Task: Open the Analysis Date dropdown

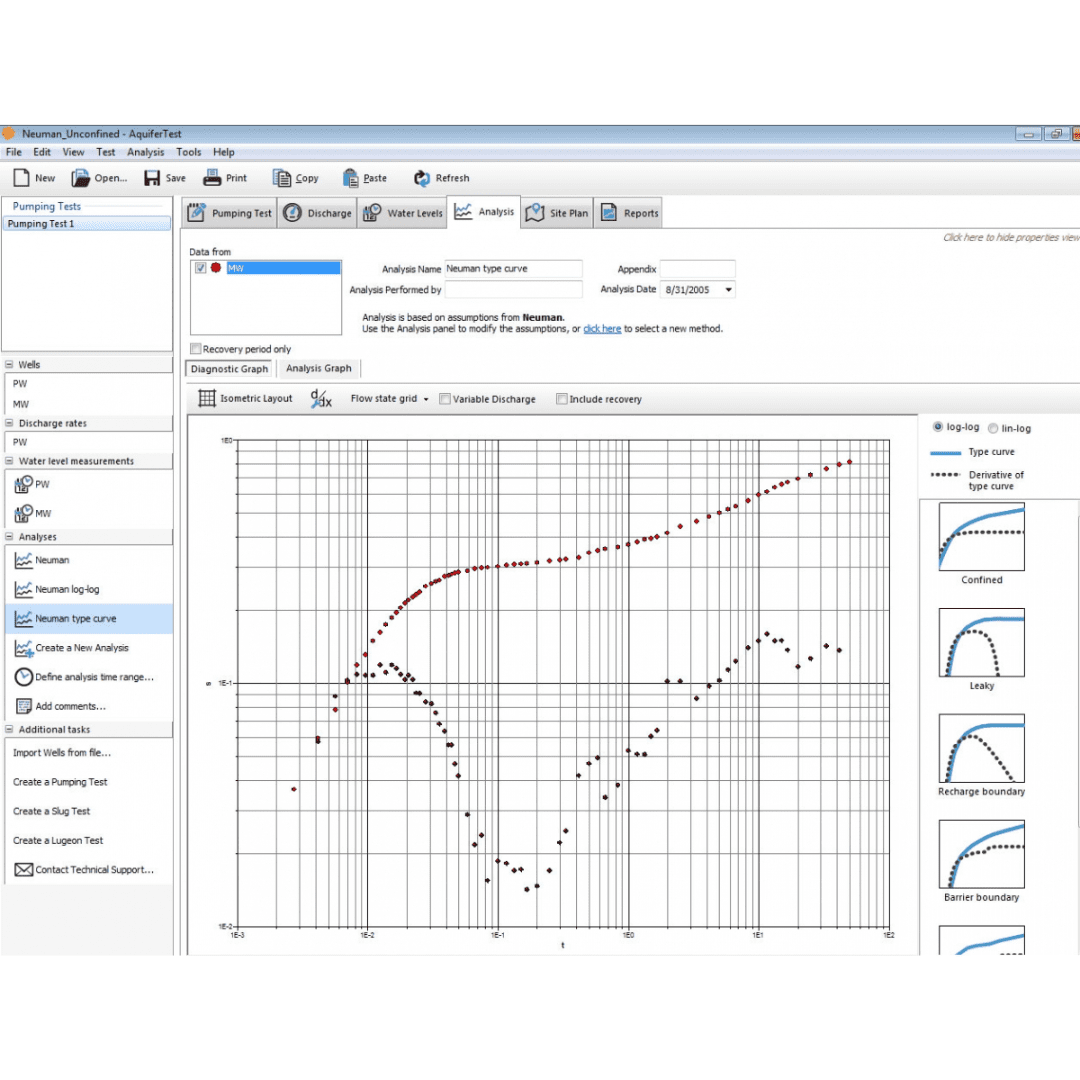Action: (728, 290)
